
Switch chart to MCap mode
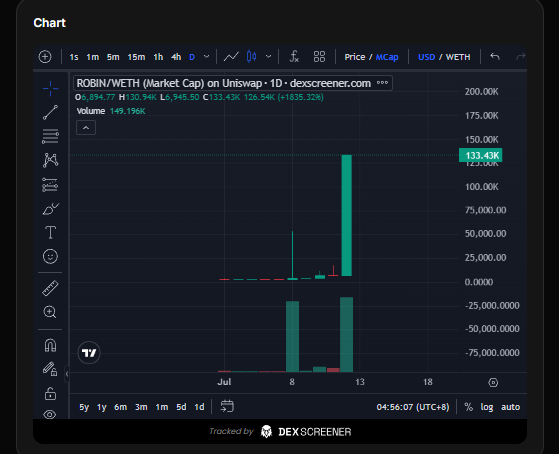click(387, 57)
